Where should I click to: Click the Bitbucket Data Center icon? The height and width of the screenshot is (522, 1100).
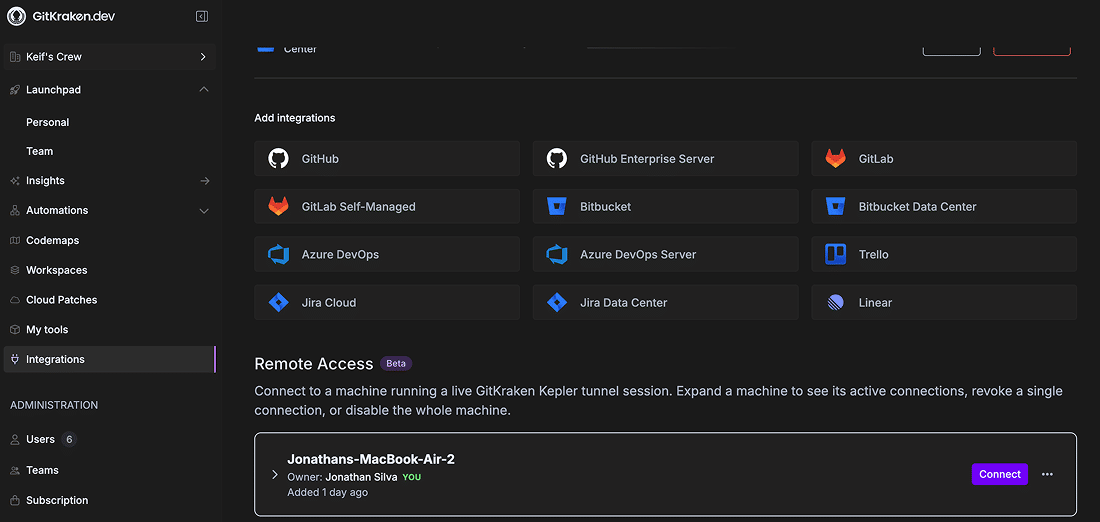click(836, 206)
